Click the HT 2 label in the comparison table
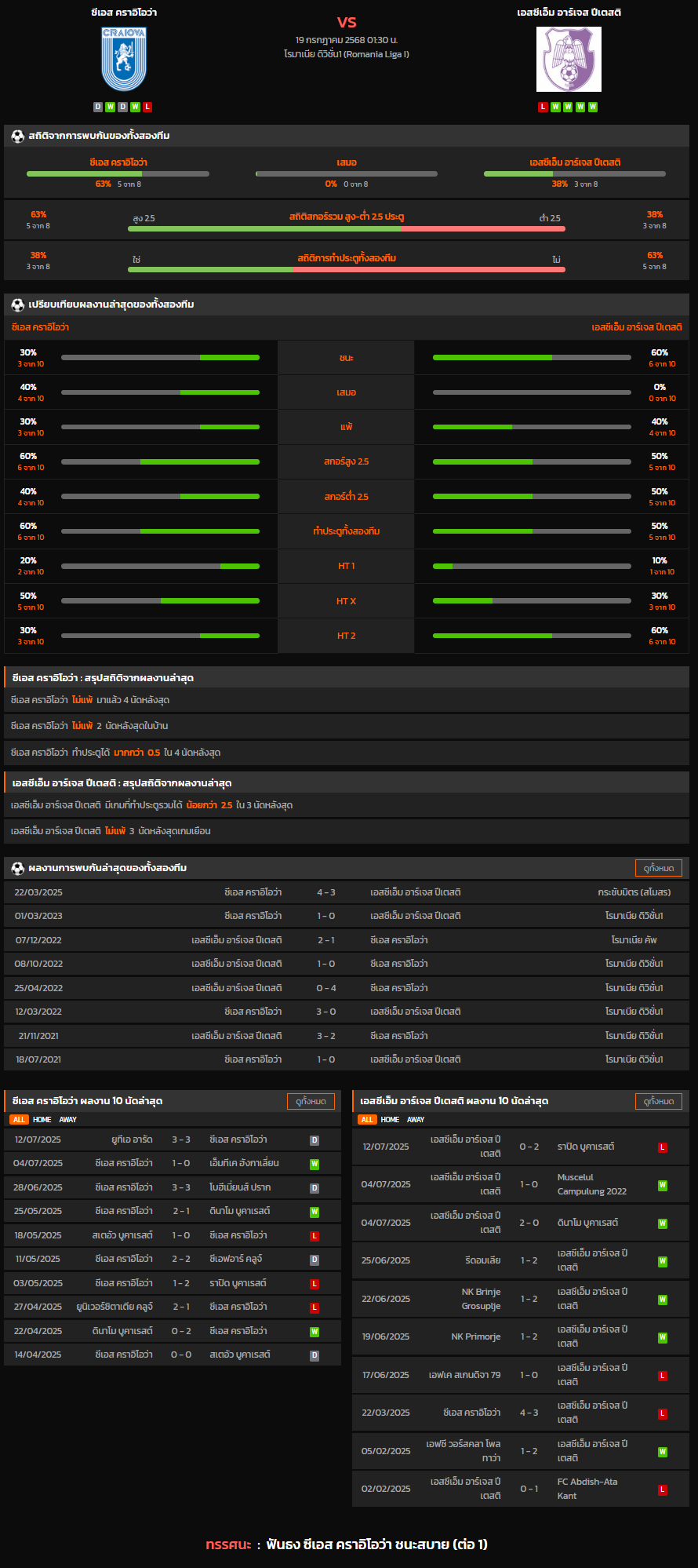This screenshot has height=1568, width=698. click(x=346, y=636)
